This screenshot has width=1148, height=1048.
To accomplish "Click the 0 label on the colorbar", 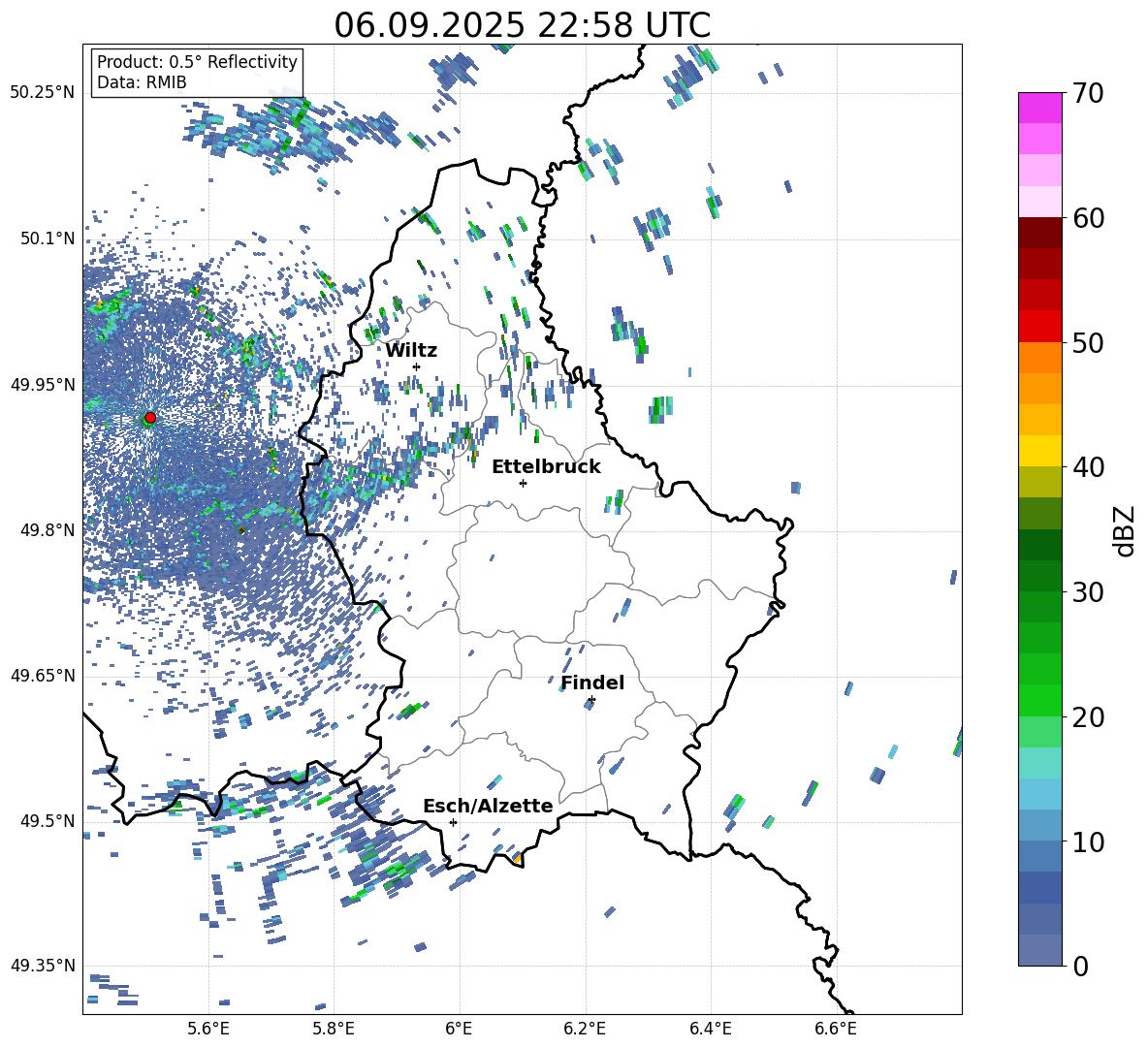I will pos(1079,966).
